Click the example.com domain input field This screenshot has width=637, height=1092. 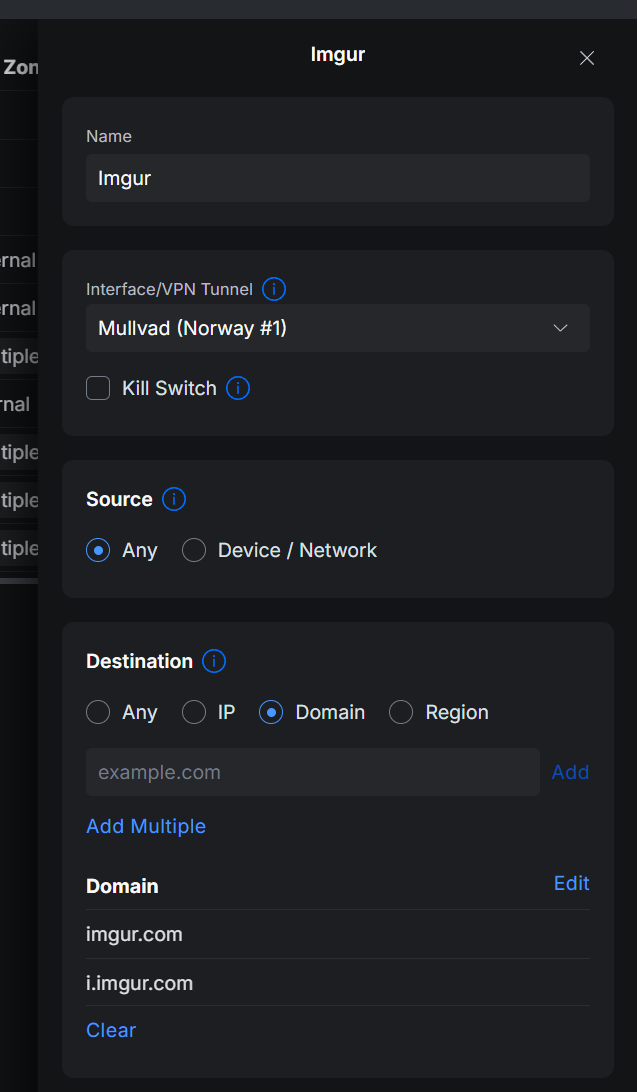(313, 772)
